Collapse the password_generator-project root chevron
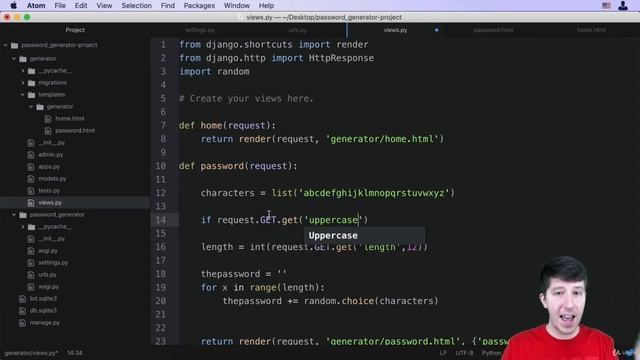Image resolution: width=640 pixels, height=360 pixels. [6, 45]
